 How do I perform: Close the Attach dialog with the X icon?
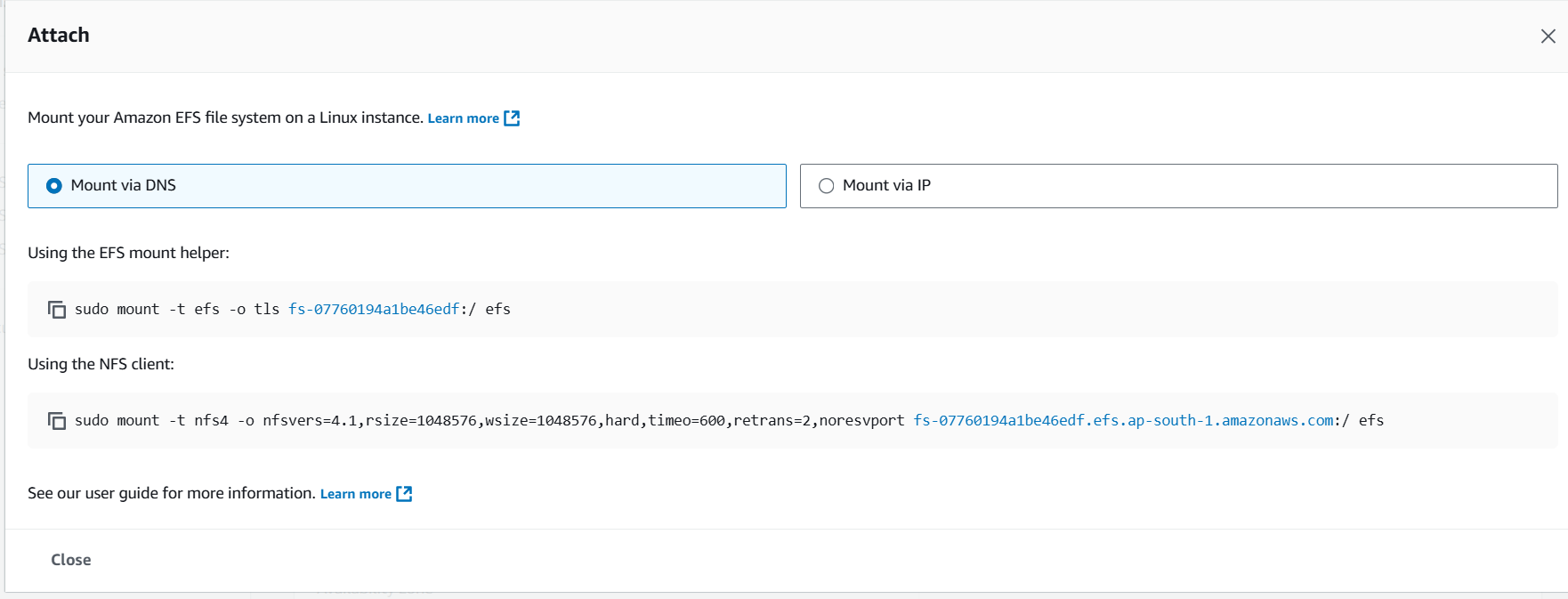pyautogui.click(x=1548, y=36)
